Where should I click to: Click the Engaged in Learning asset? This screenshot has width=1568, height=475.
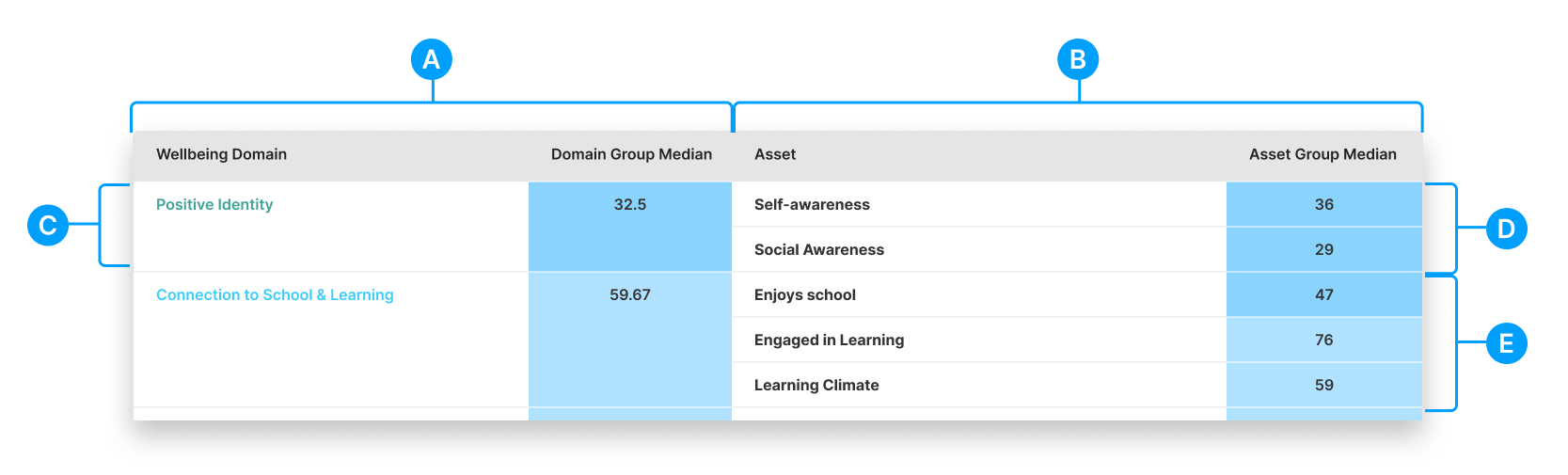click(829, 340)
